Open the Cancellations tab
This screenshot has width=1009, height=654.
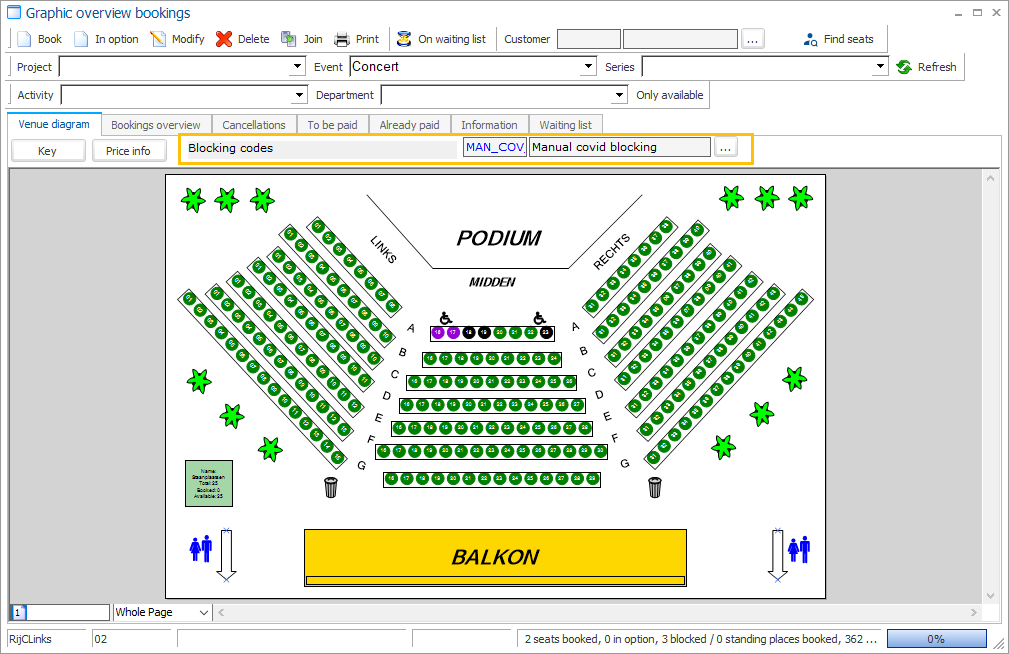(254, 124)
